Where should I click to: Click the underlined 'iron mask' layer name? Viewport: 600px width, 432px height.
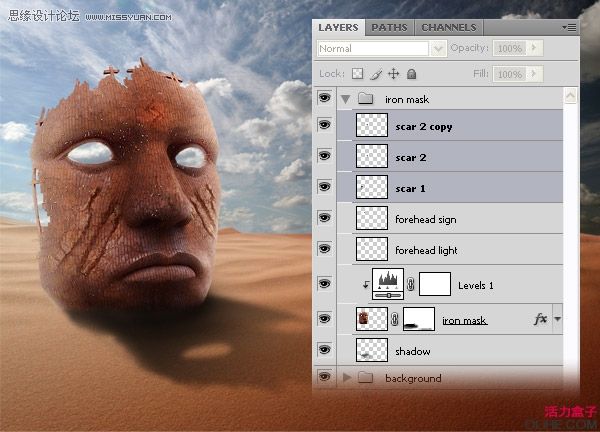[x=465, y=320]
